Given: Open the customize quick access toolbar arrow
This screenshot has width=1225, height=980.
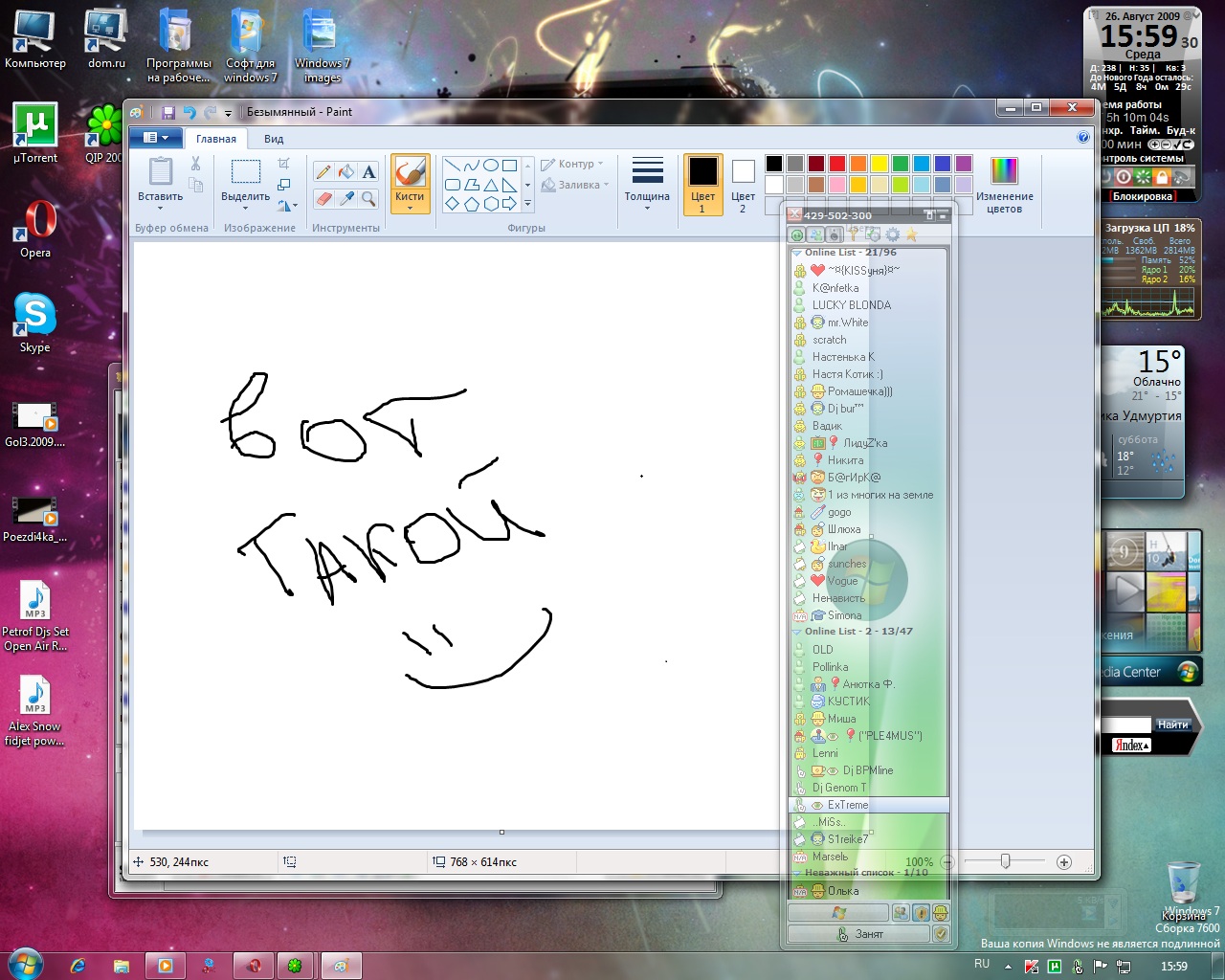Looking at the screenshot, I should point(229,113).
